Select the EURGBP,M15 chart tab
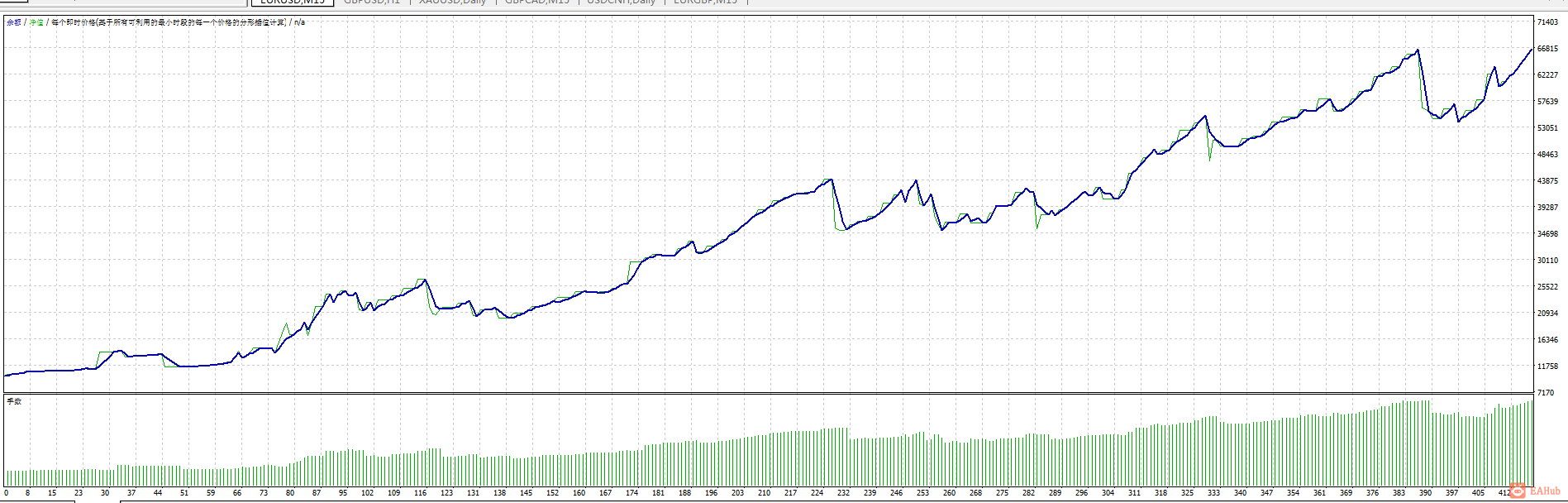Viewport: 1568px width, 503px height. 705,2
